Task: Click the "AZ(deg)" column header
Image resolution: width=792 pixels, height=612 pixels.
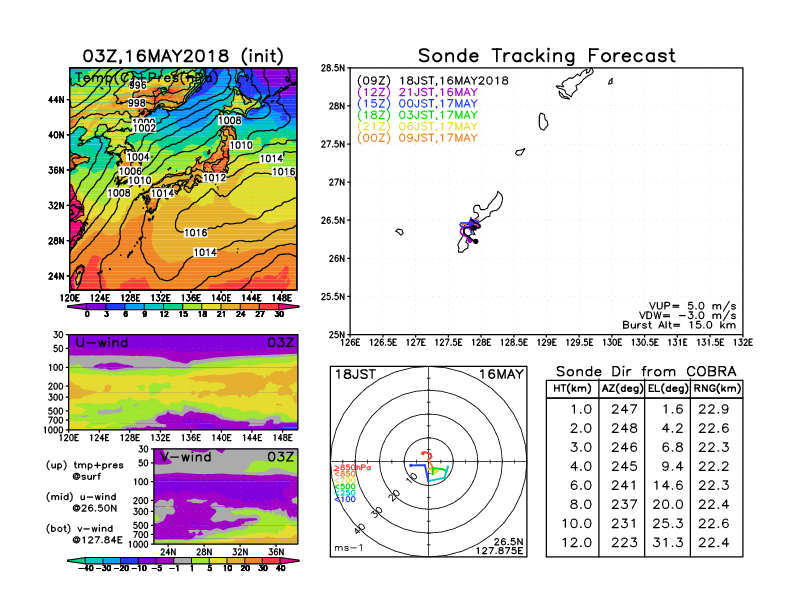Action: click(622, 389)
